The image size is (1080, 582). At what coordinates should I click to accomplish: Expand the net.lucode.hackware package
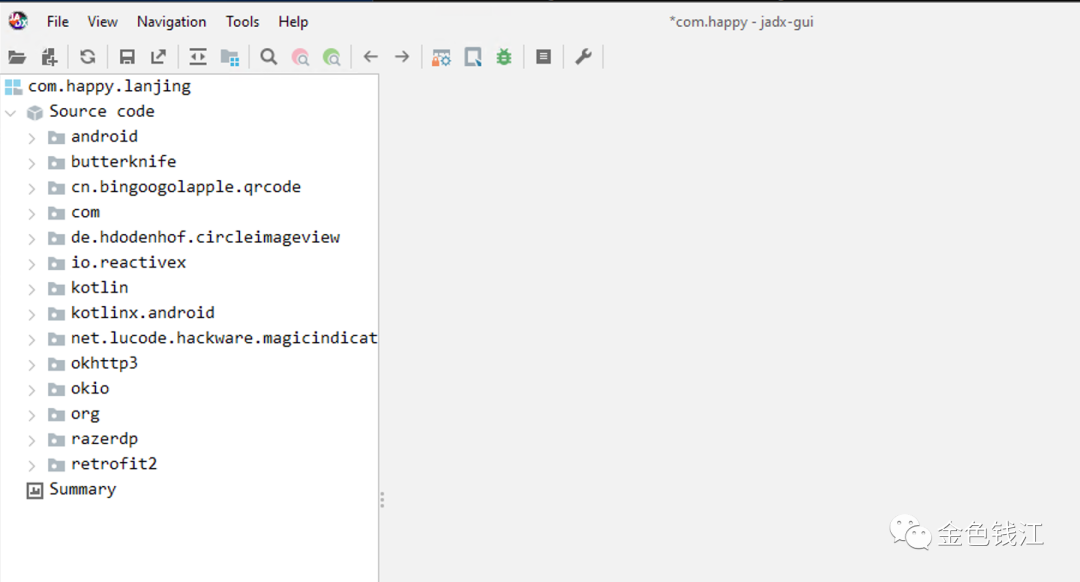click(32, 340)
